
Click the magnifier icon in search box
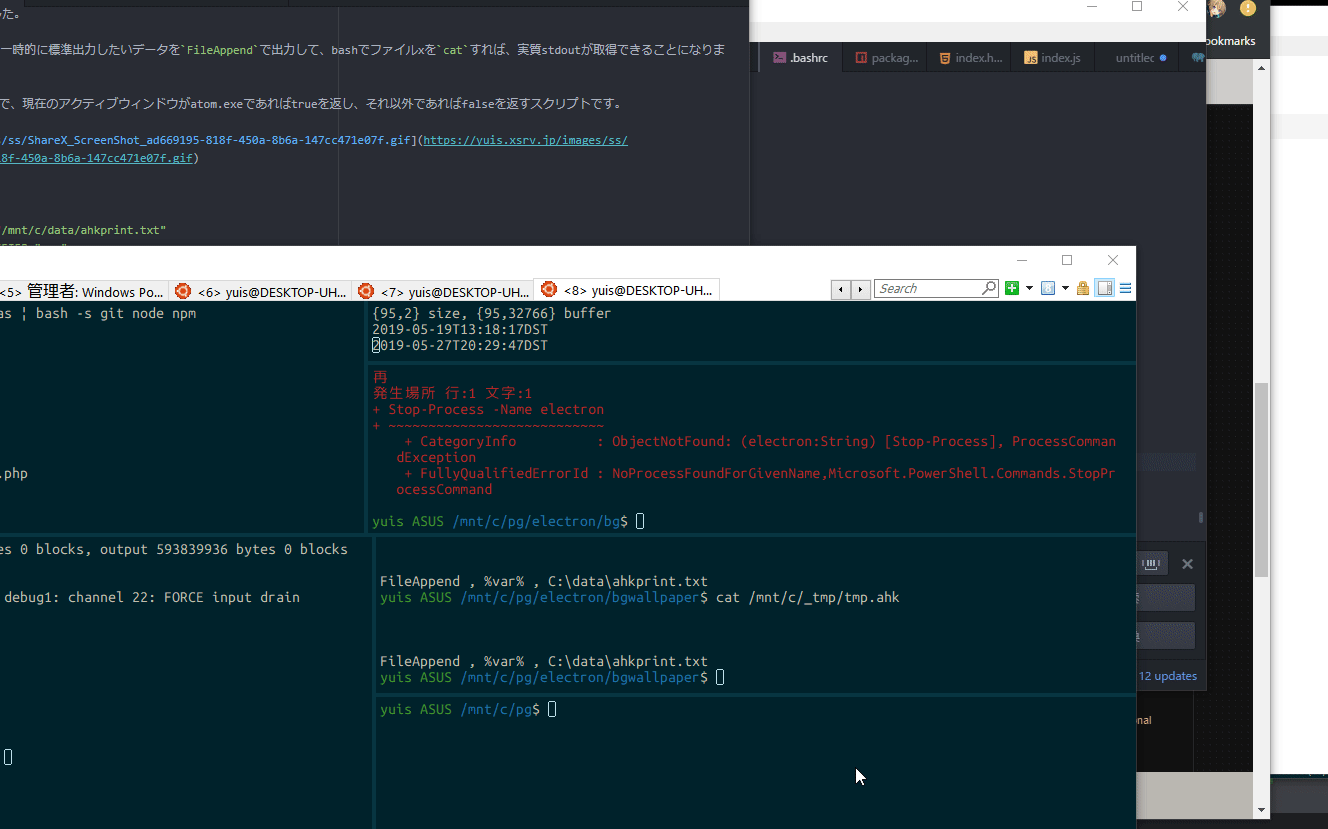pyautogui.click(x=989, y=289)
